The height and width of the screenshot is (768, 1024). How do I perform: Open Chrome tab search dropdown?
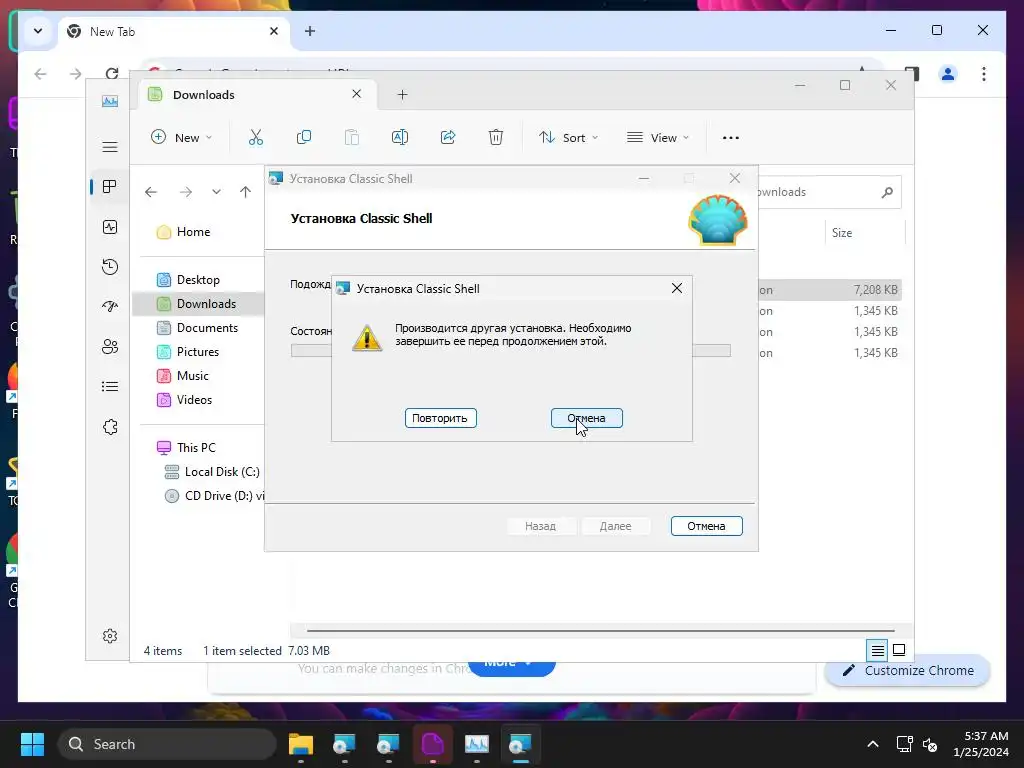pyautogui.click(x=38, y=31)
